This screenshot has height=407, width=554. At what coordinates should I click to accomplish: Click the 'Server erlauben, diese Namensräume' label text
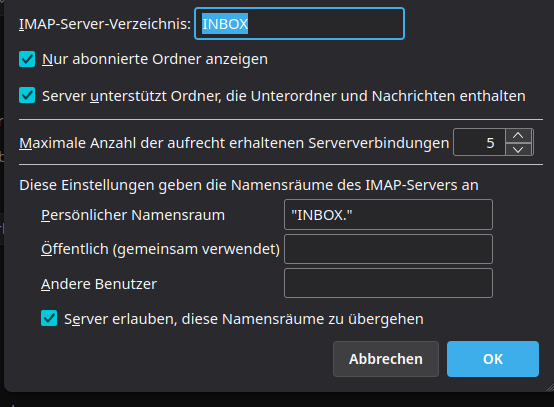click(244, 319)
